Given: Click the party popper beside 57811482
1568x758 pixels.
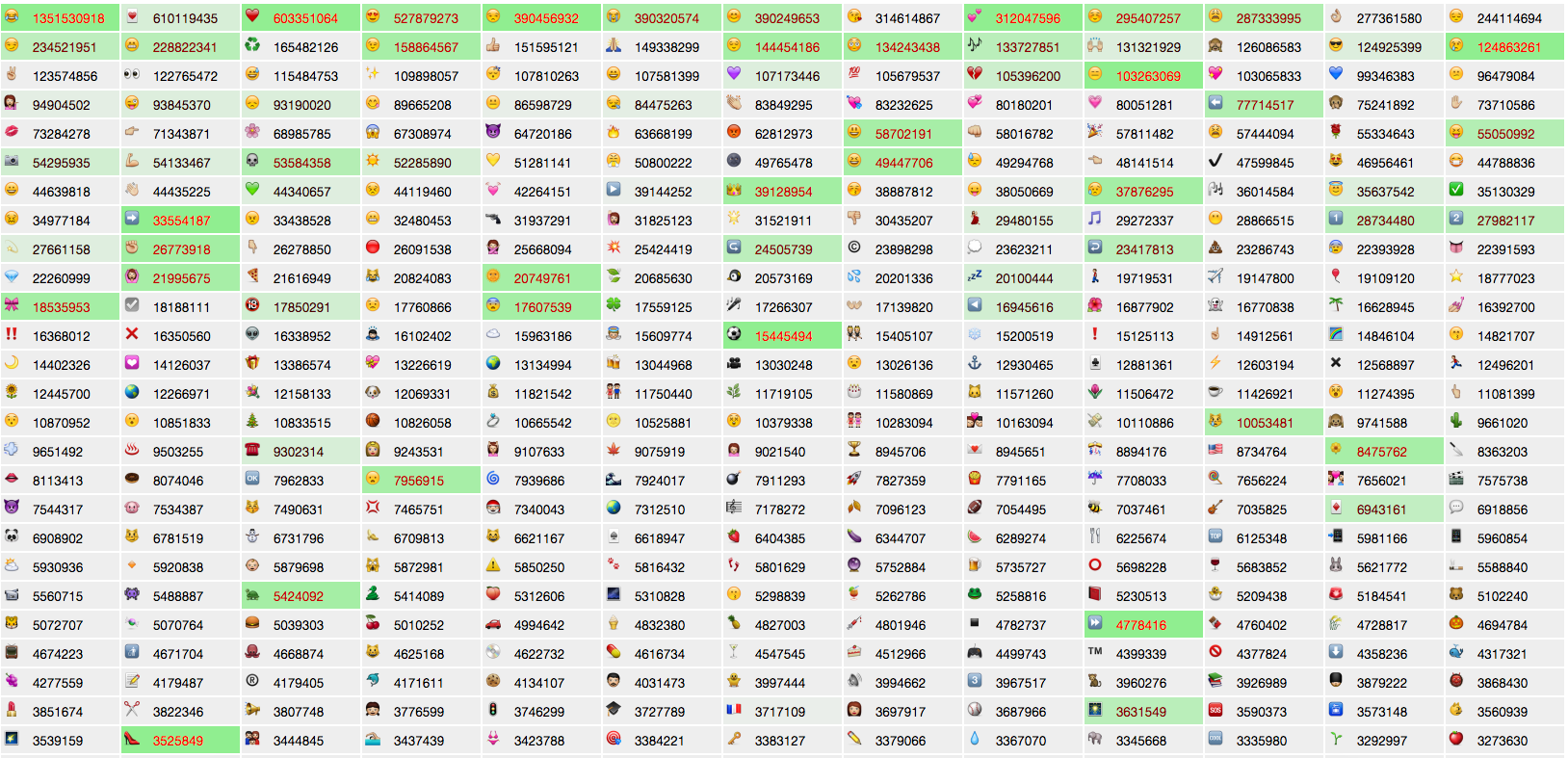Looking at the screenshot, I should (1095, 132).
